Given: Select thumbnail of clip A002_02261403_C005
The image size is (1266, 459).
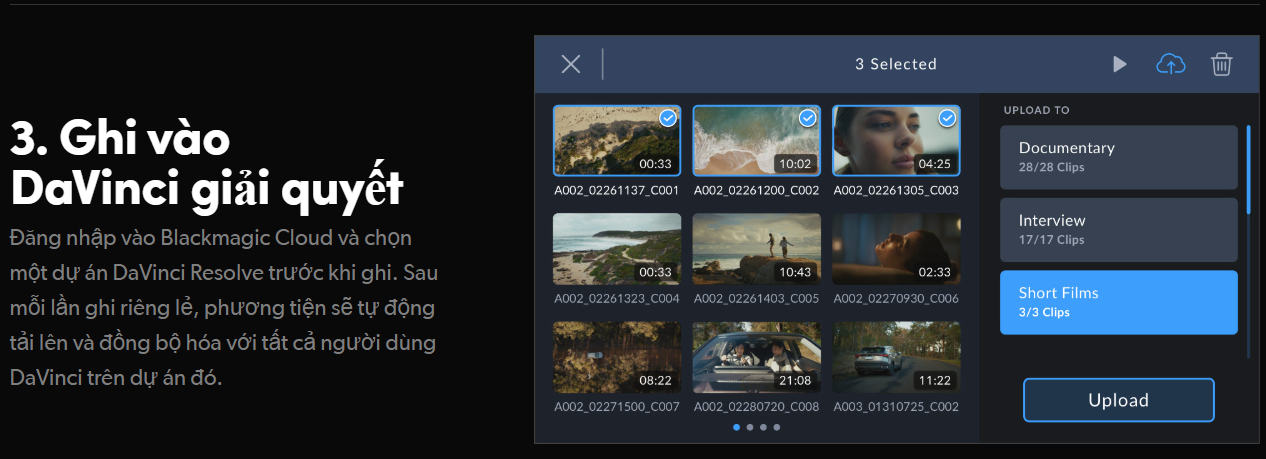Looking at the screenshot, I should coord(757,249).
